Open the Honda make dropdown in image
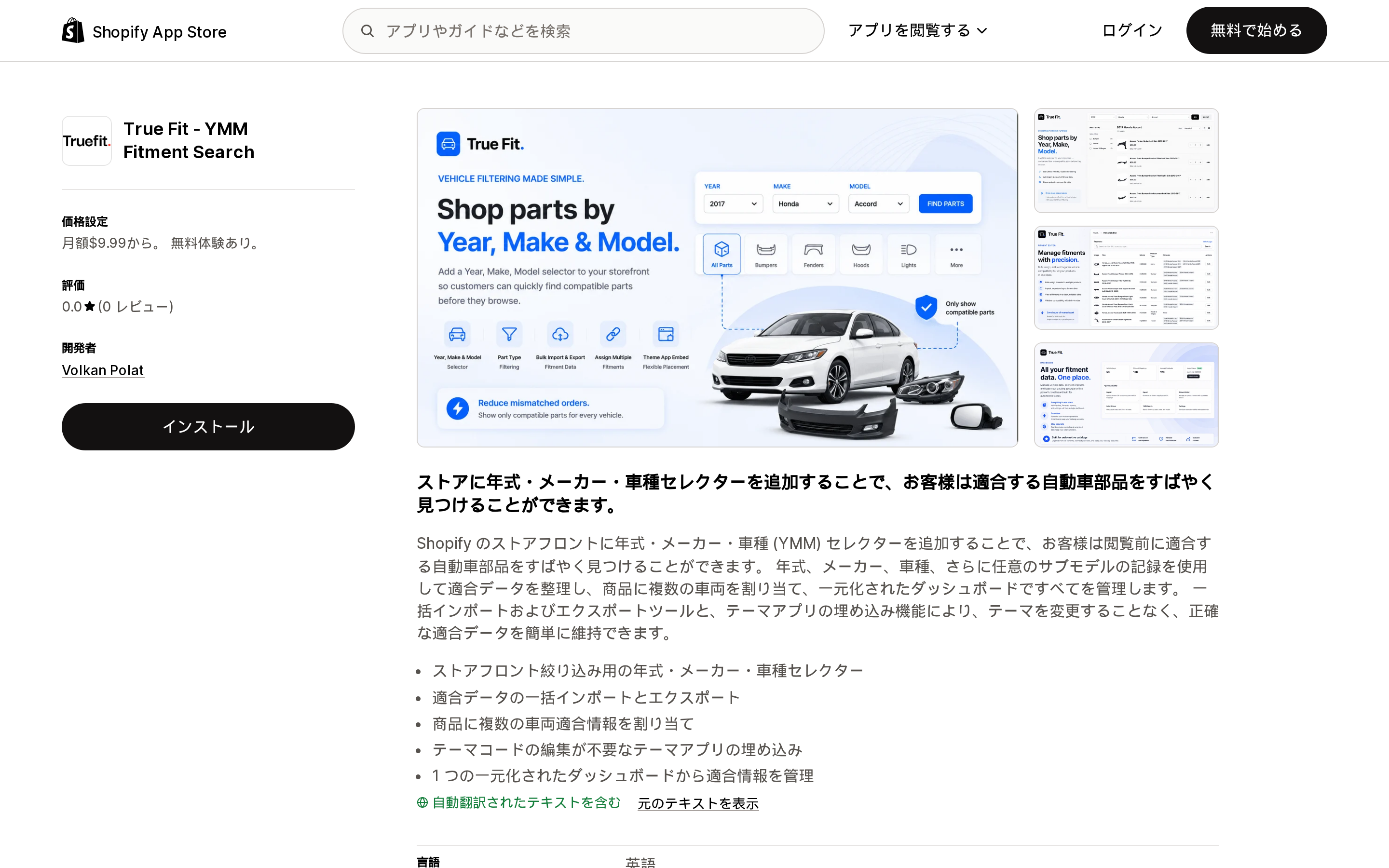This screenshot has height=868, width=1389. tap(805, 204)
